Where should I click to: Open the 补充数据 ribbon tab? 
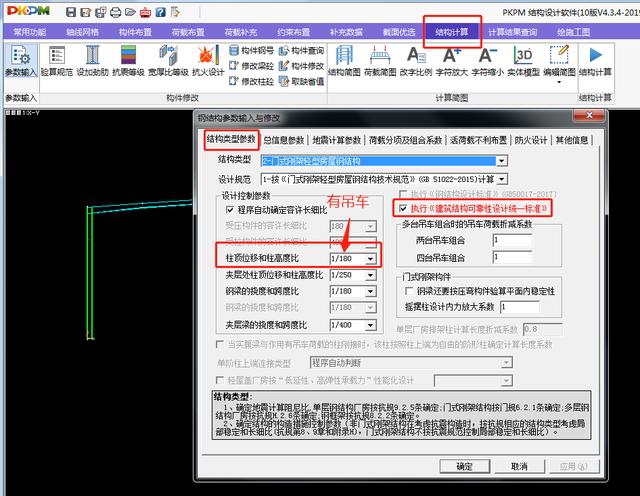coord(346,32)
